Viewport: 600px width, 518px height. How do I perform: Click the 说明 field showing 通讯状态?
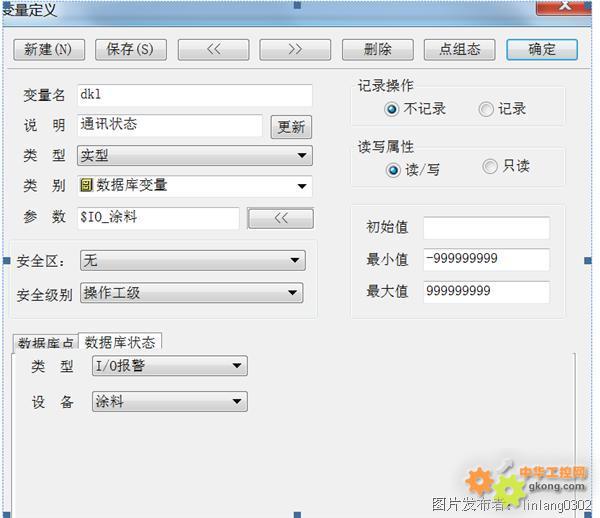click(170, 125)
